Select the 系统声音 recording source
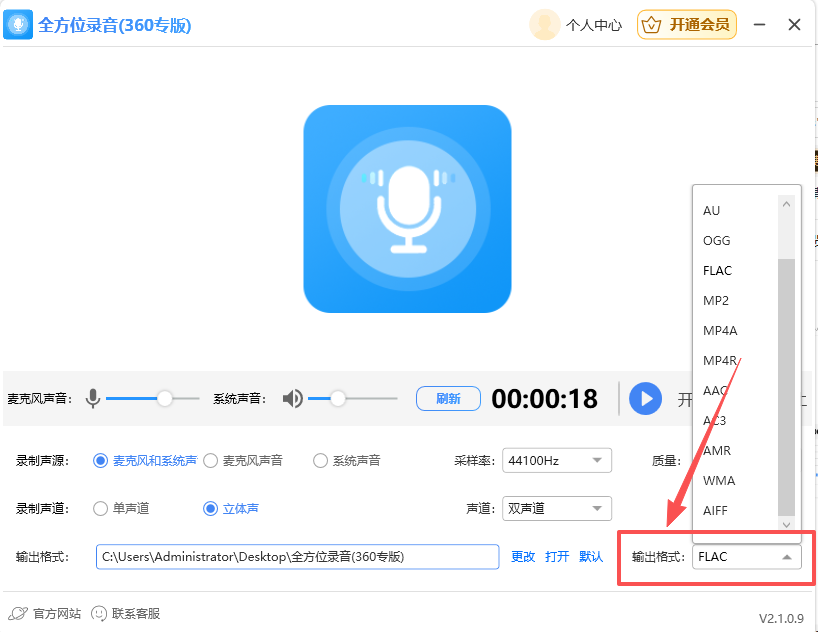Viewport: 818px width, 632px height. [x=320, y=461]
